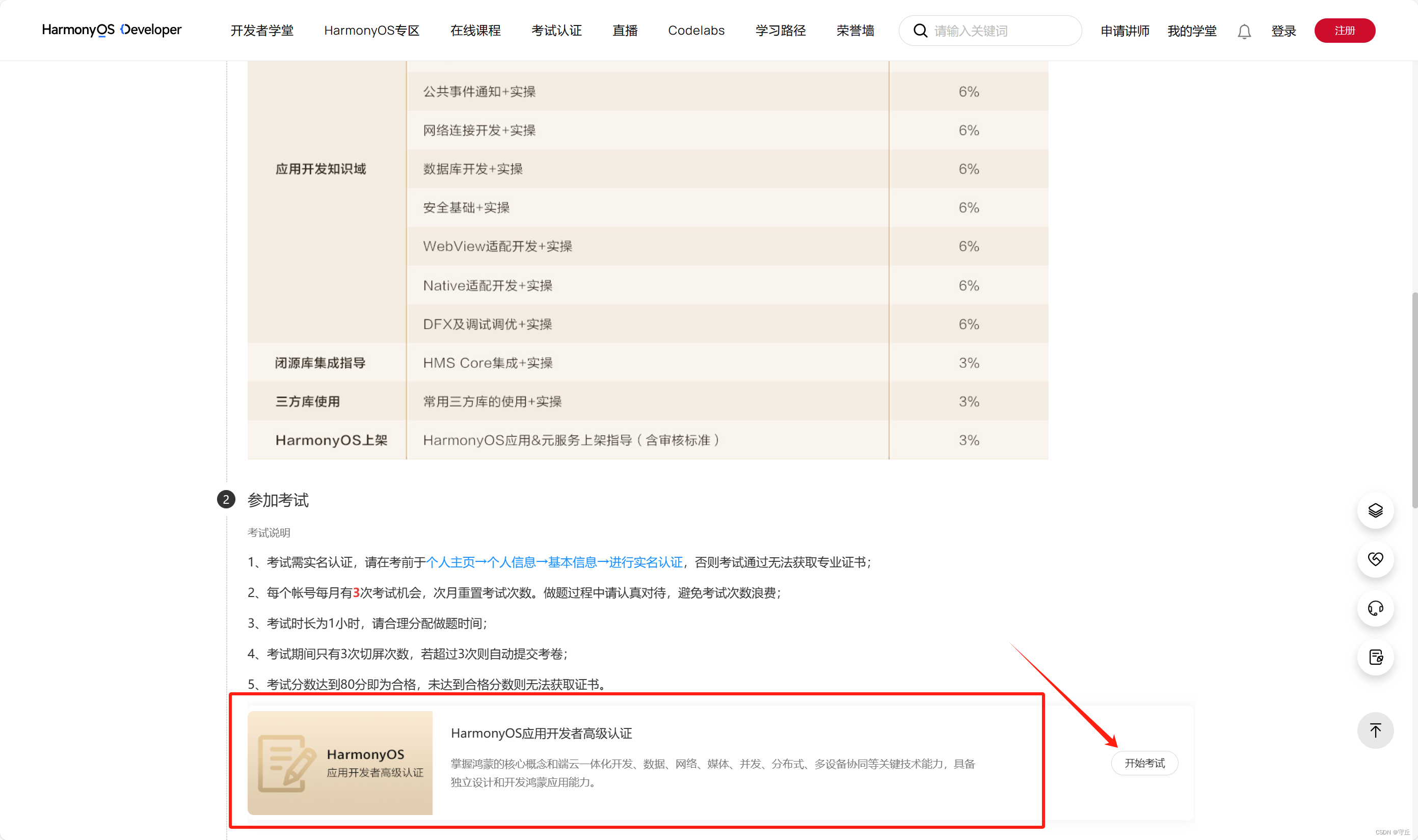The width and height of the screenshot is (1418, 840).
Task: Click the 参加考试 section heading
Action: (x=277, y=500)
